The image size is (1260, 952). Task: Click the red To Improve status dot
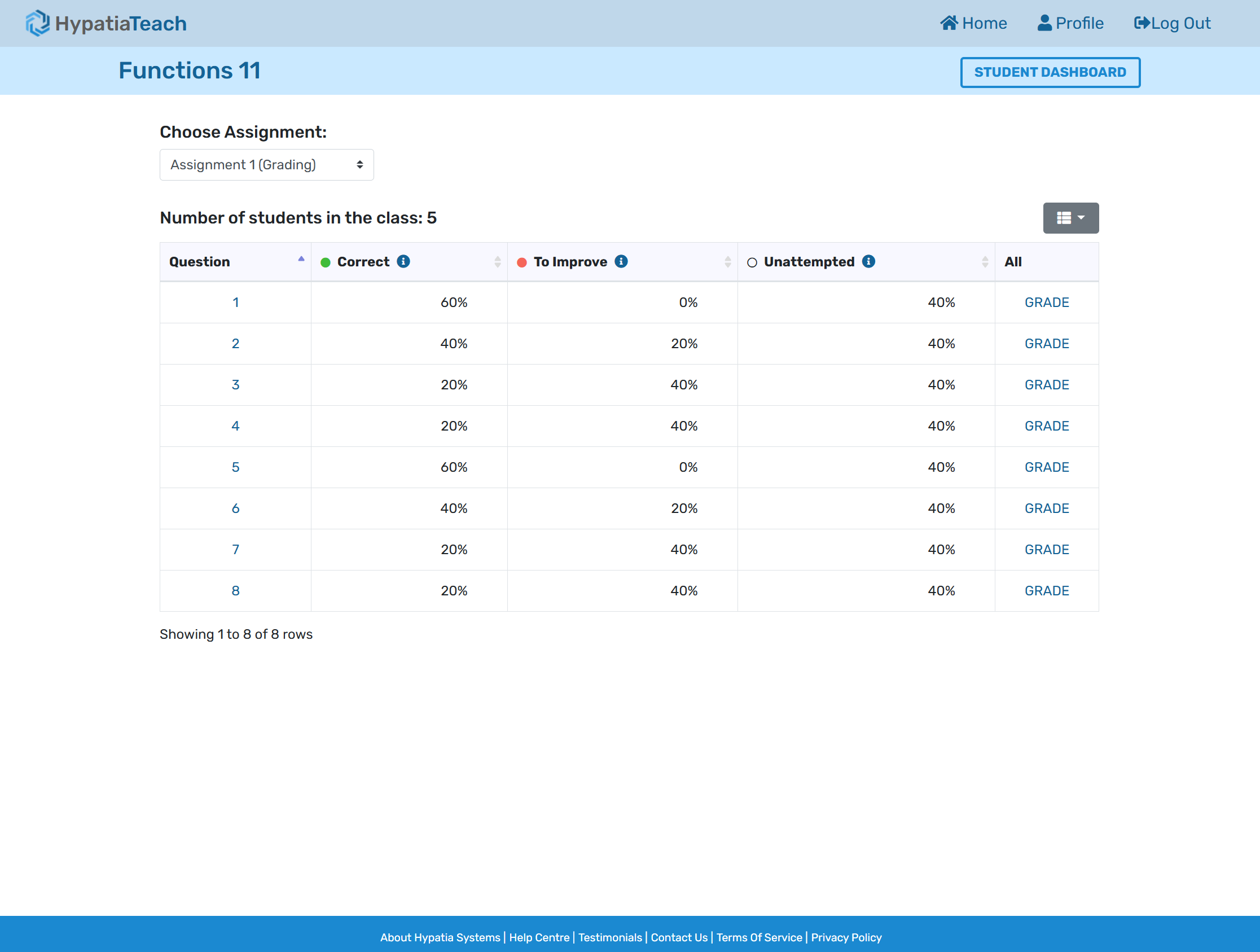pos(521,262)
